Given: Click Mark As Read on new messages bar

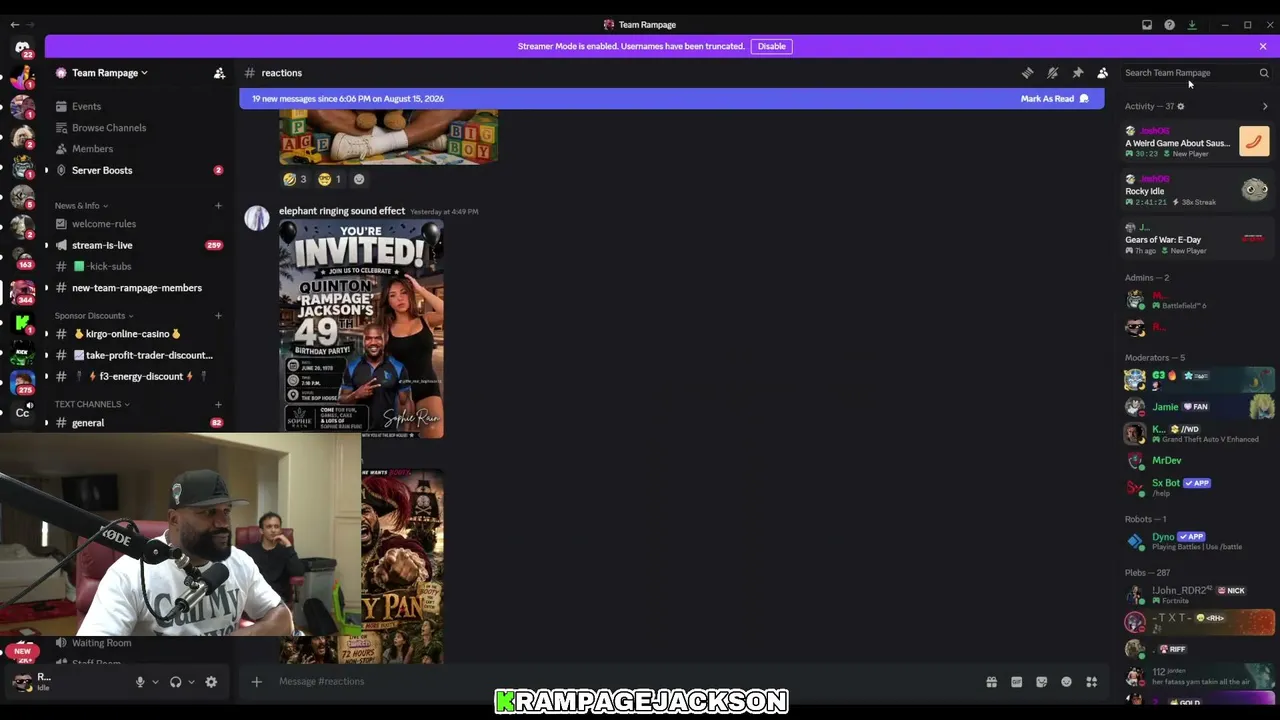Looking at the screenshot, I should click(1054, 99).
